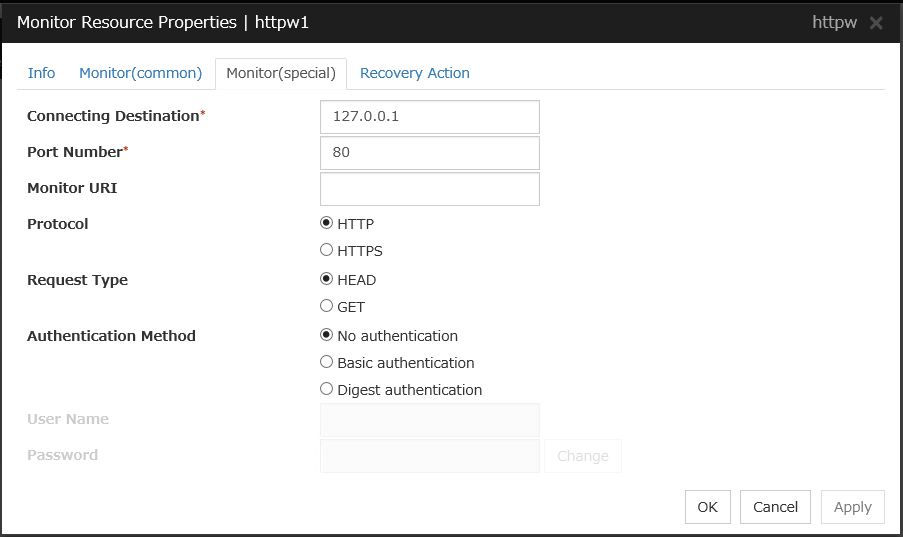Select No authentication option
The image size is (903, 537).
point(327,336)
